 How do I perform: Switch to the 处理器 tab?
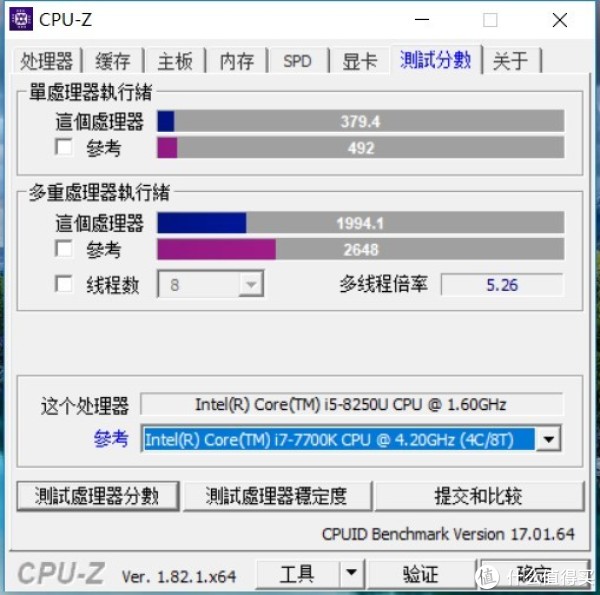47,60
